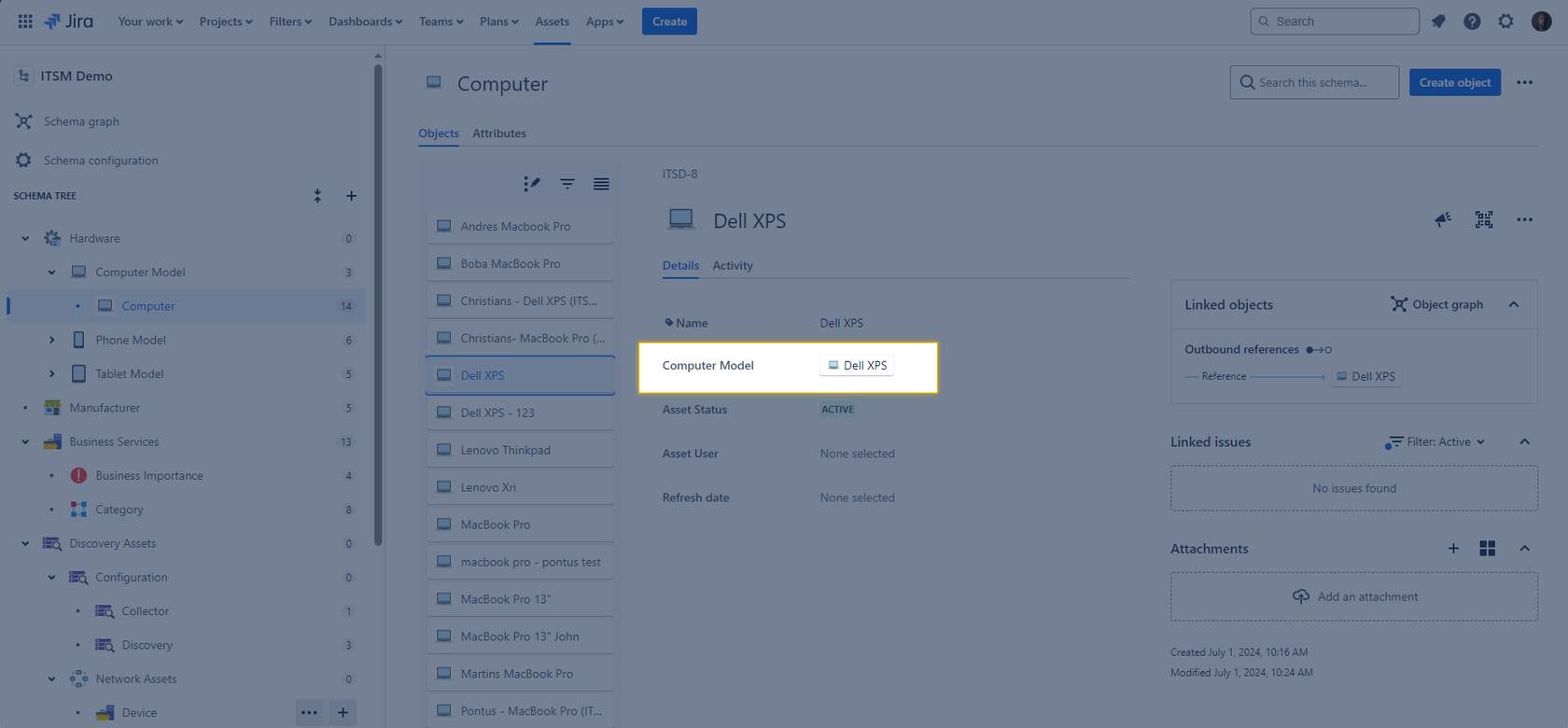Collapse the Linked objects panel

(1514, 304)
